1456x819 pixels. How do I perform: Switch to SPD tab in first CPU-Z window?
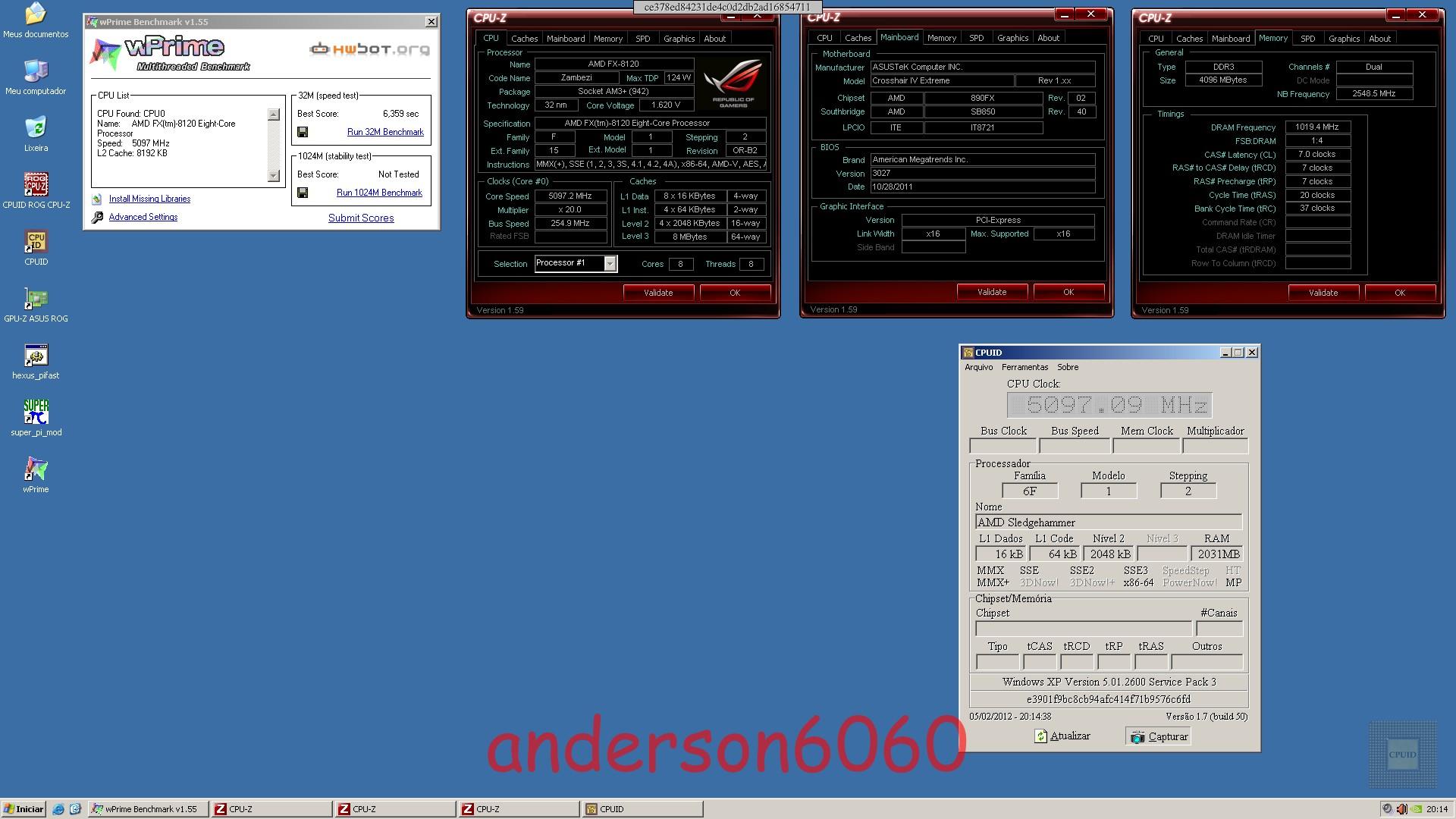[643, 39]
